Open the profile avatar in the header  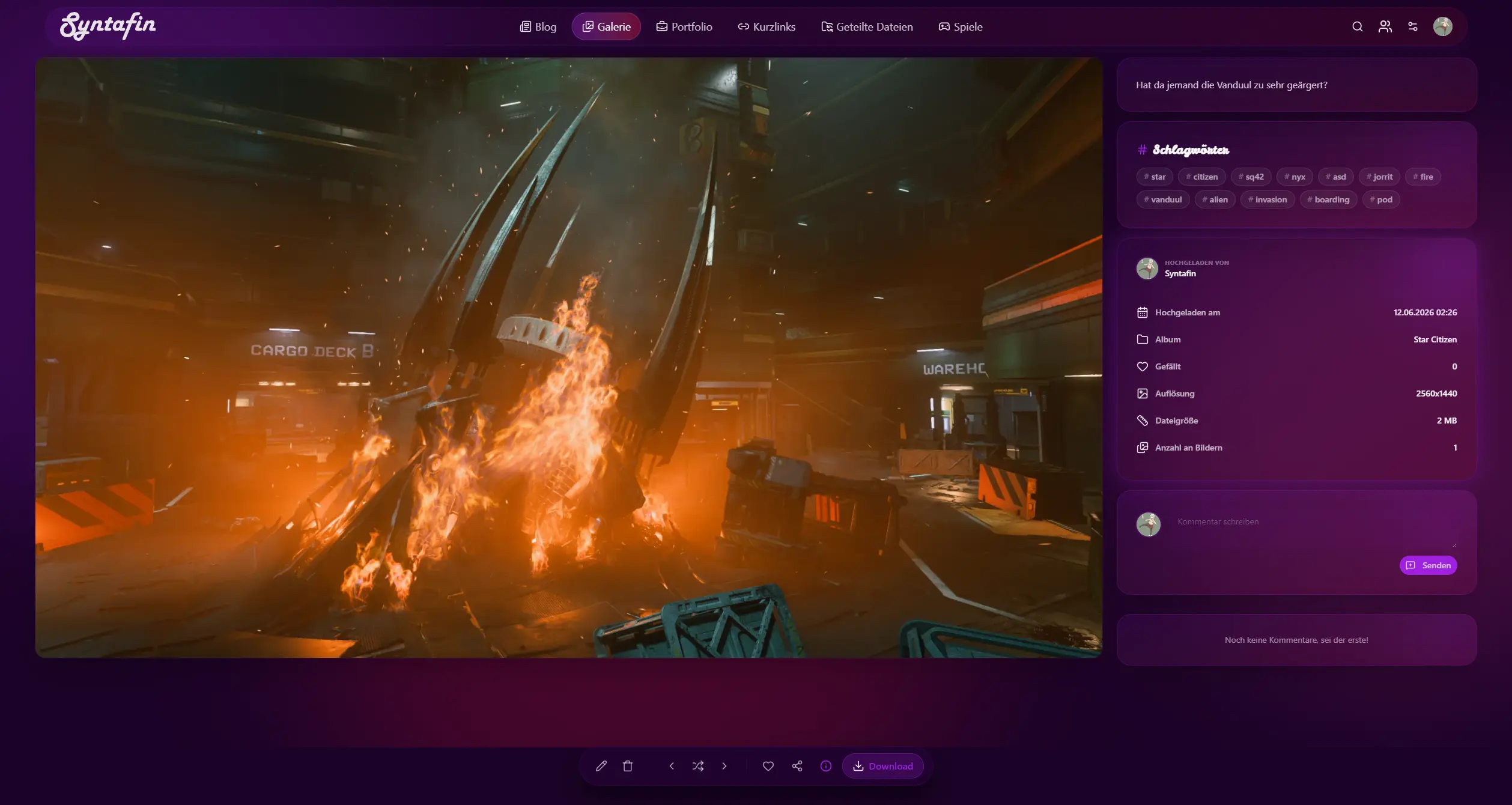pos(1442,26)
